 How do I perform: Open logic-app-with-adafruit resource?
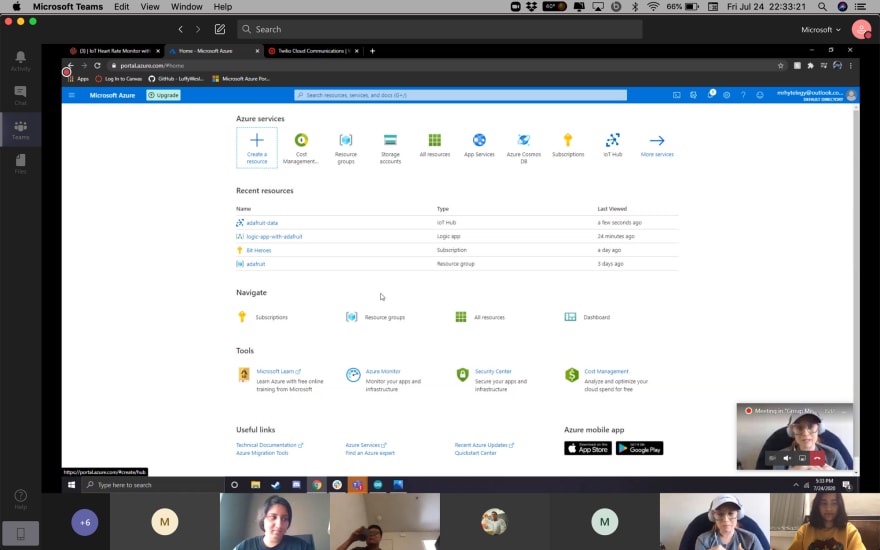click(x=274, y=237)
